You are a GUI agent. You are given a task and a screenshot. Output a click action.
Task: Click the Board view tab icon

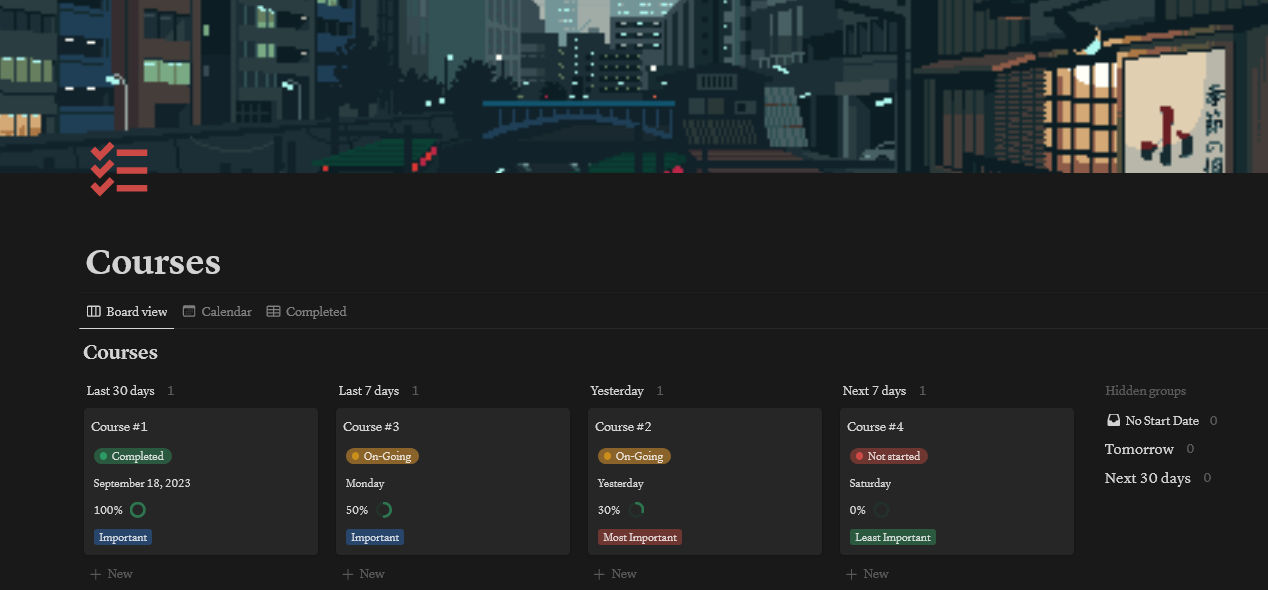click(x=94, y=312)
